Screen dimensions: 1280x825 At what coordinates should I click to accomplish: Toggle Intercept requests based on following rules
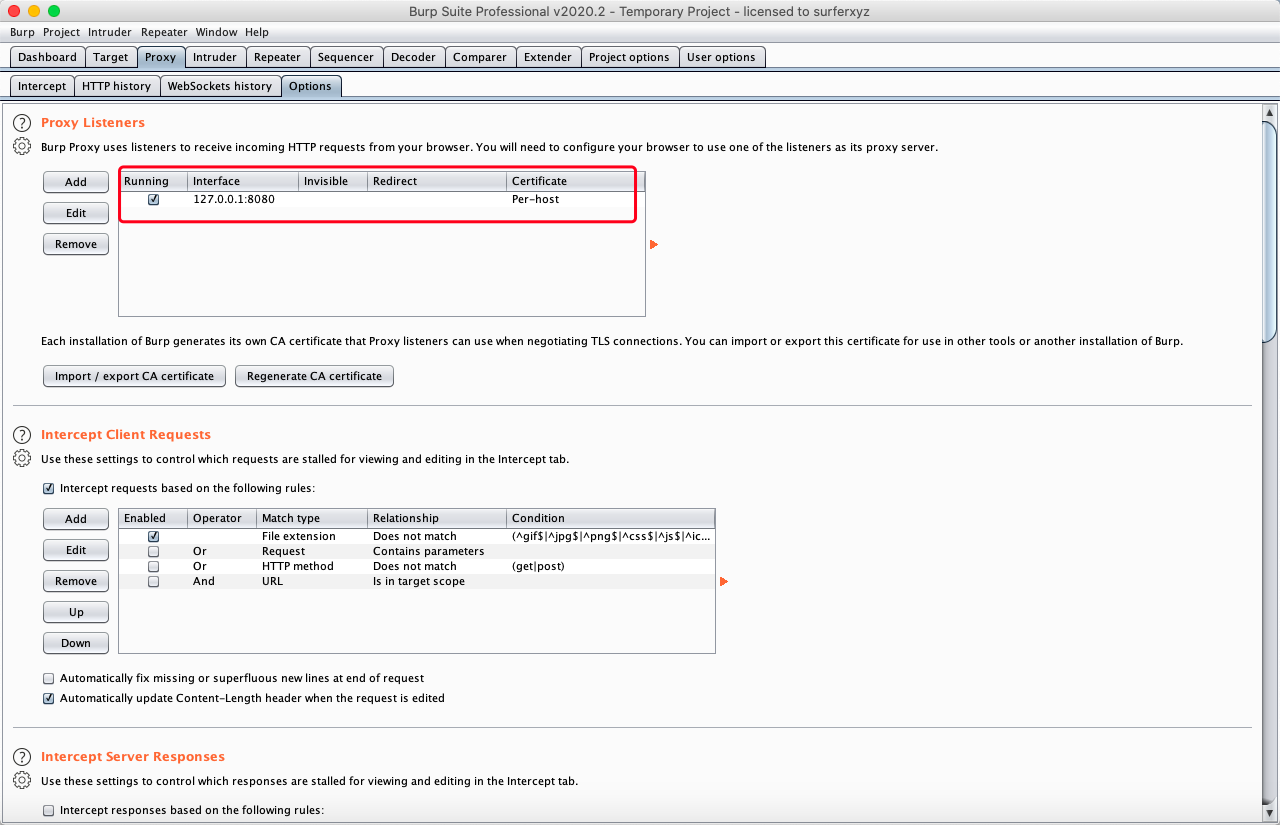click(48, 488)
